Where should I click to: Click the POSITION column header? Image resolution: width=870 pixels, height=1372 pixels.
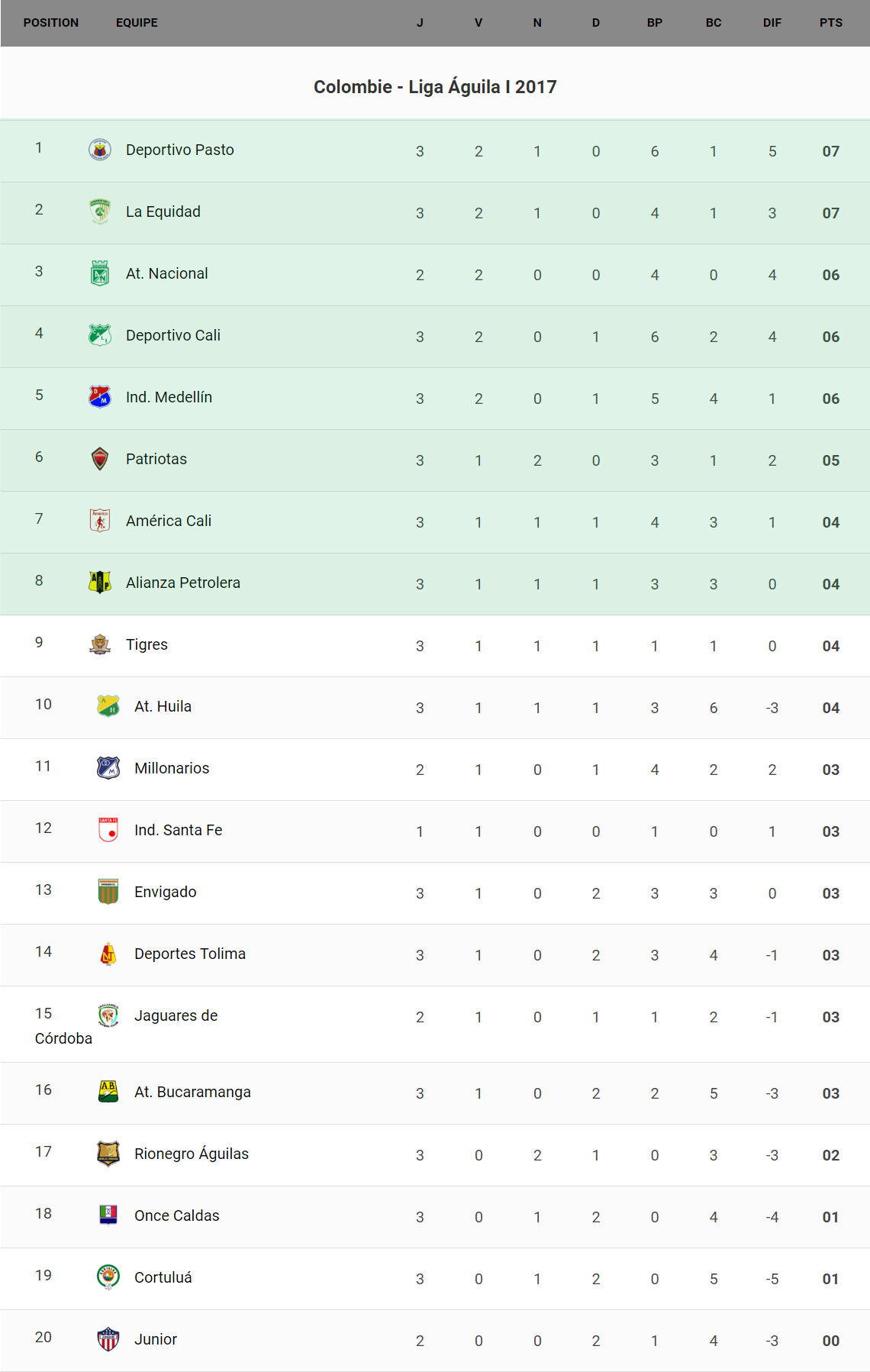50,23
